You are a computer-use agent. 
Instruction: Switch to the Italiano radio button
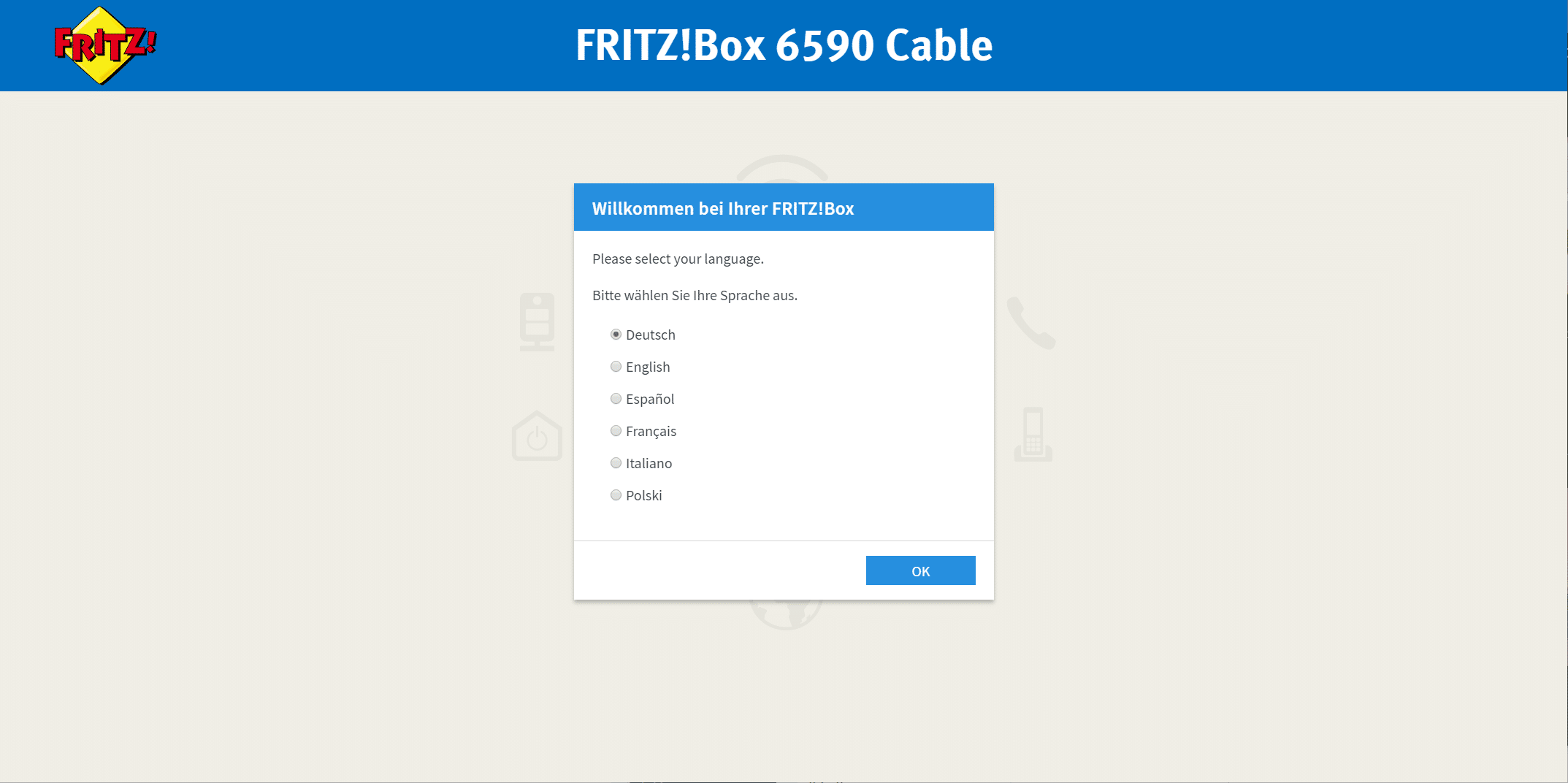[x=616, y=463]
